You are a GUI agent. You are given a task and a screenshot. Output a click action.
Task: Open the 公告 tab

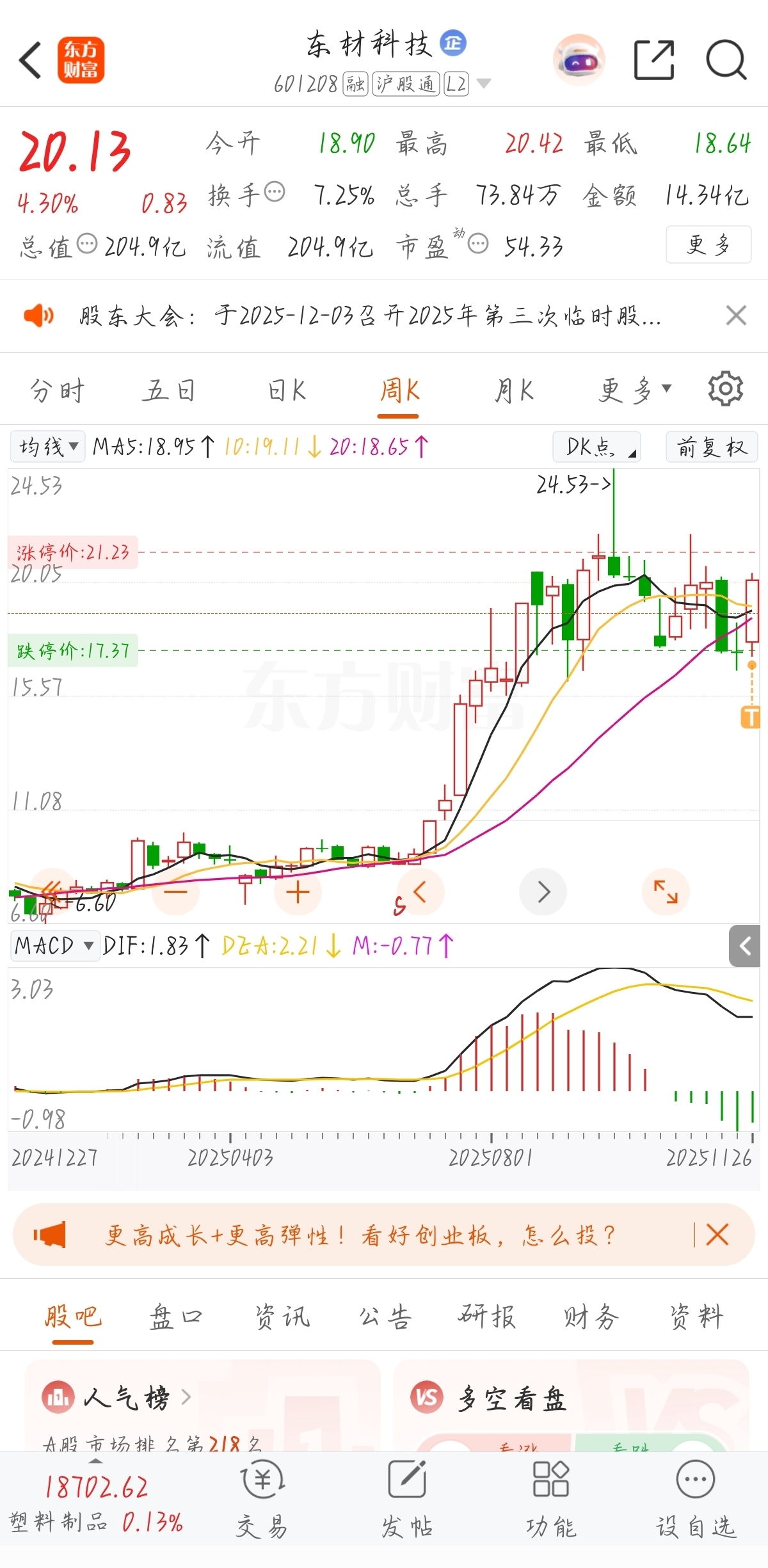pos(385,1318)
